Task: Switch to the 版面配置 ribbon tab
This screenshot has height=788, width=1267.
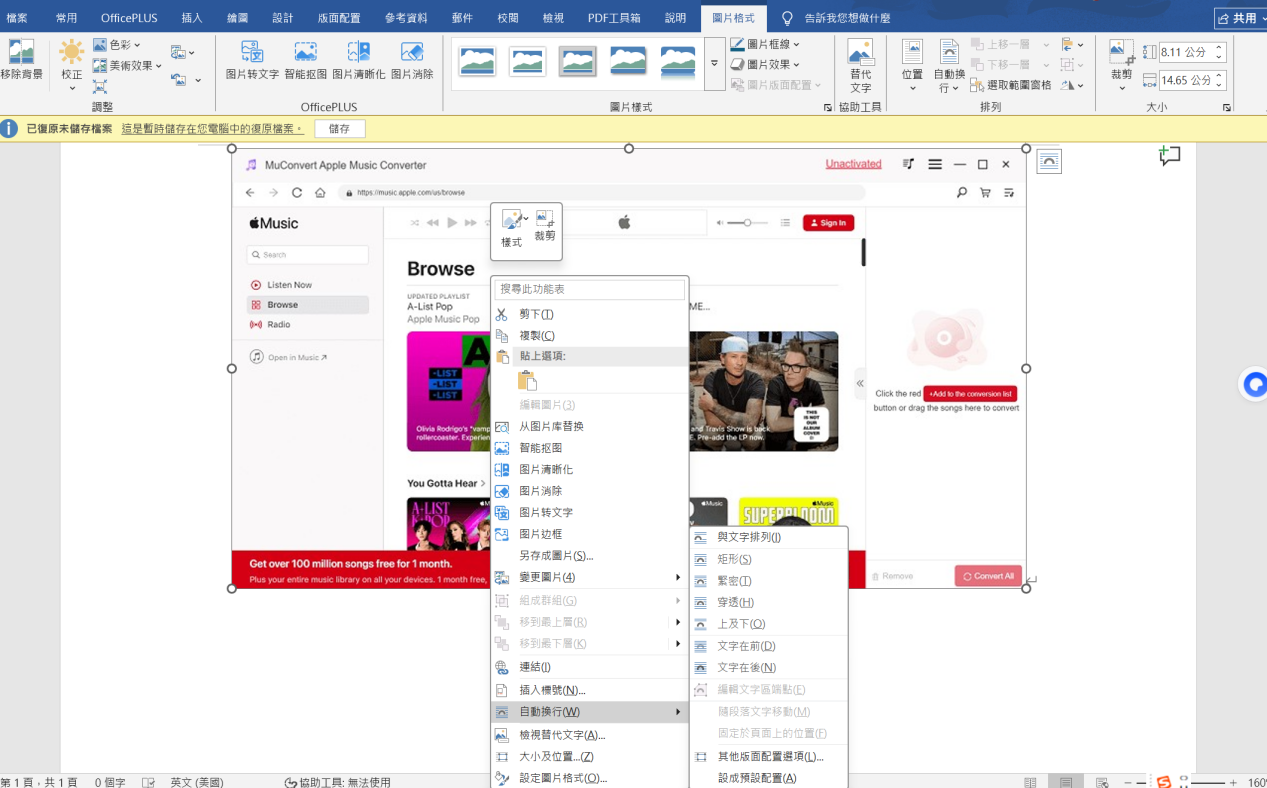Action: [x=339, y=18]
